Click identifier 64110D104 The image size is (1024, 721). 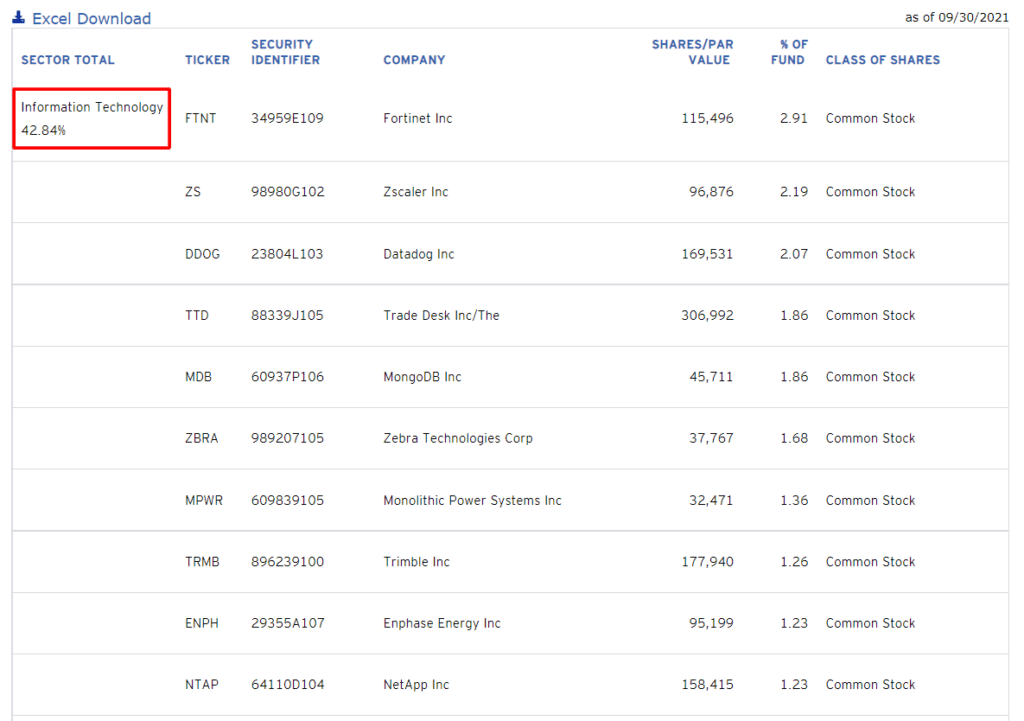(x=287, y=684)
